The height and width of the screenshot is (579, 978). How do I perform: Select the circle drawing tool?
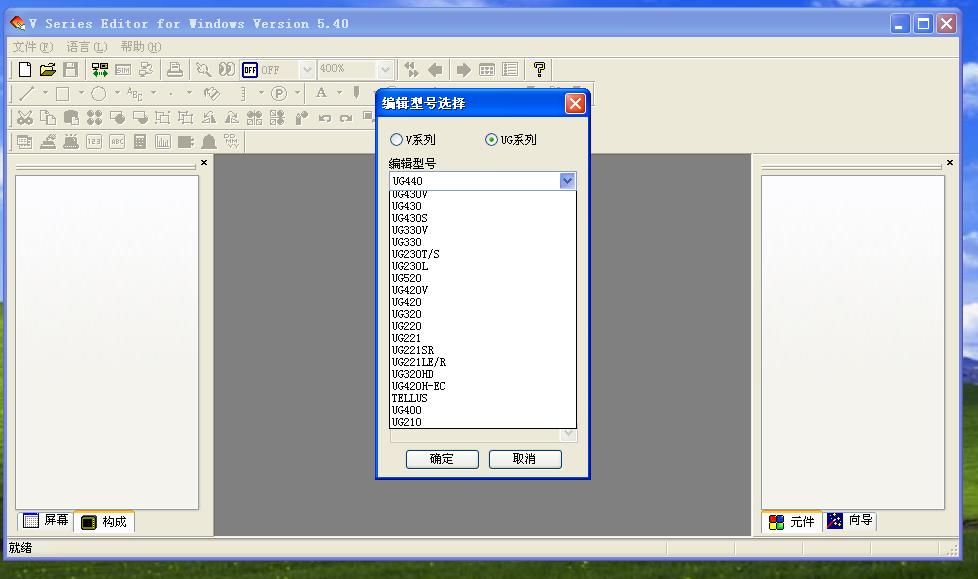coord(99,94)
